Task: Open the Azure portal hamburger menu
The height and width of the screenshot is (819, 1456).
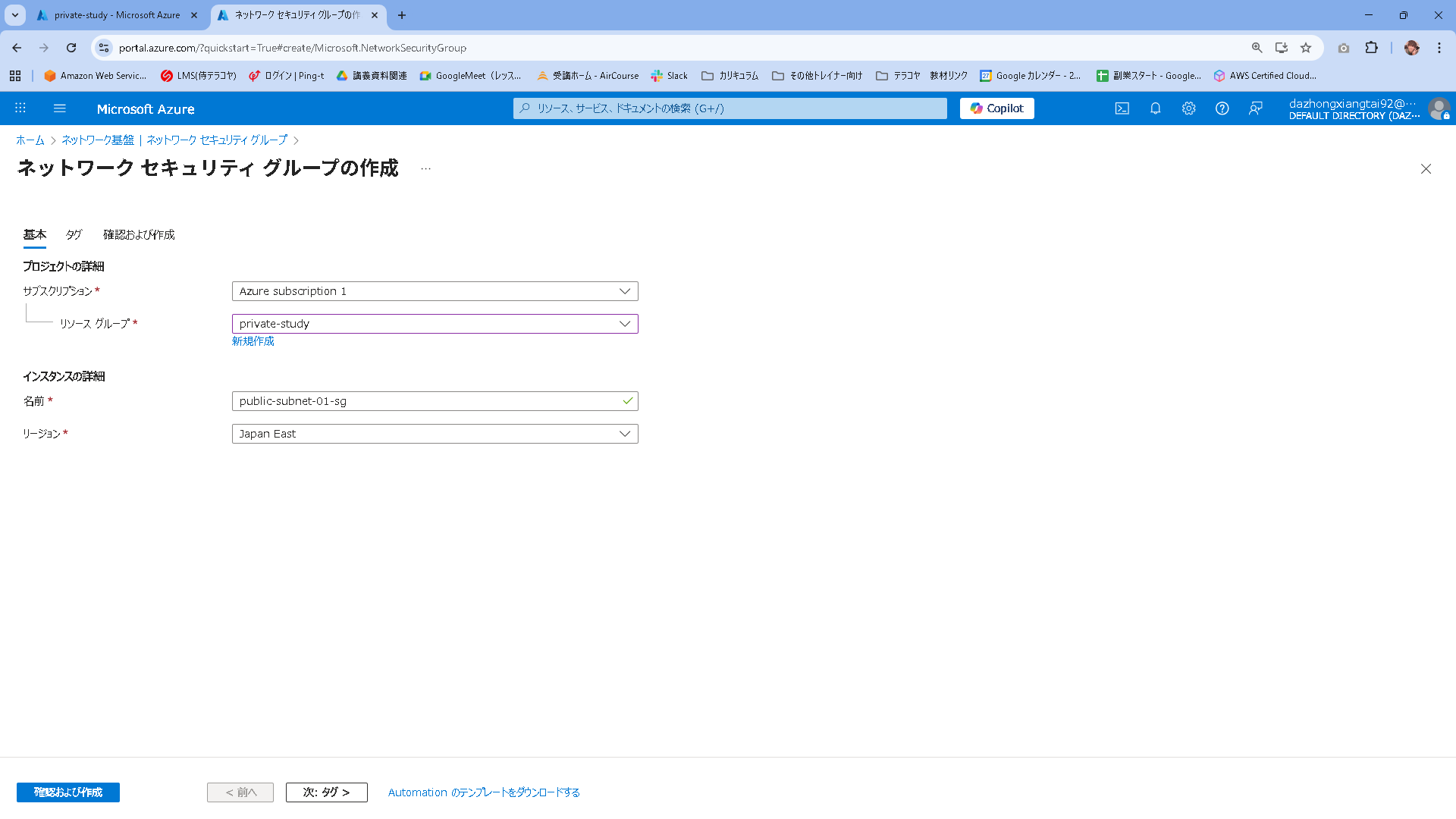Action: [x=60, y=108]
